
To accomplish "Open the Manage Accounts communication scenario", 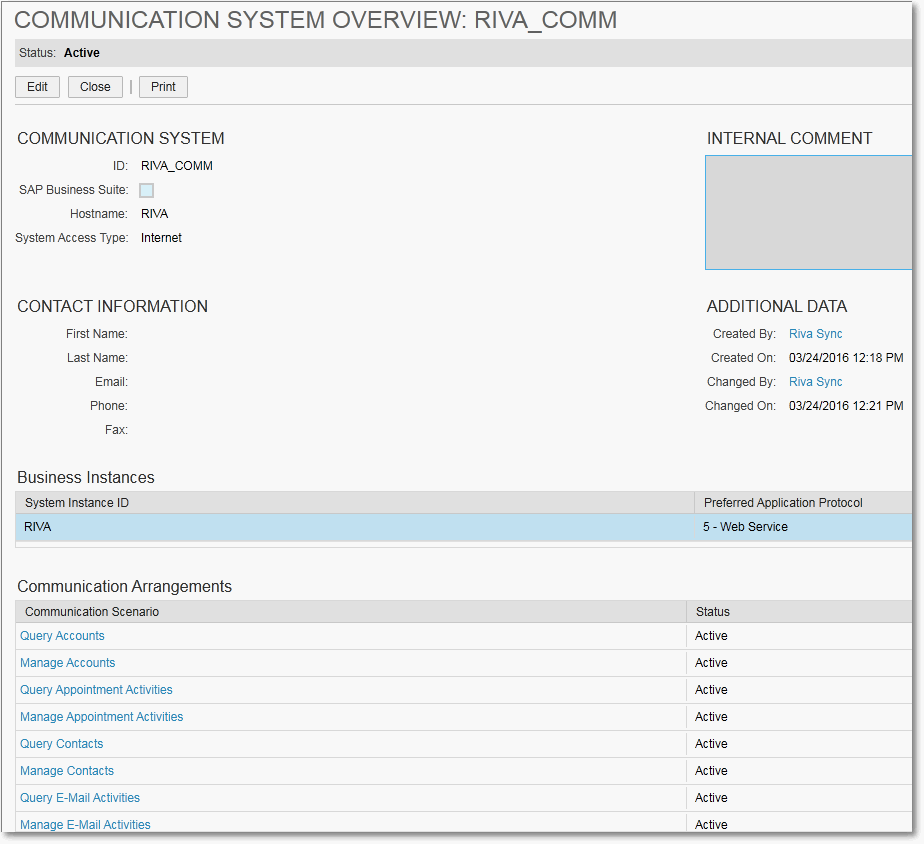I will coord(67,662).
